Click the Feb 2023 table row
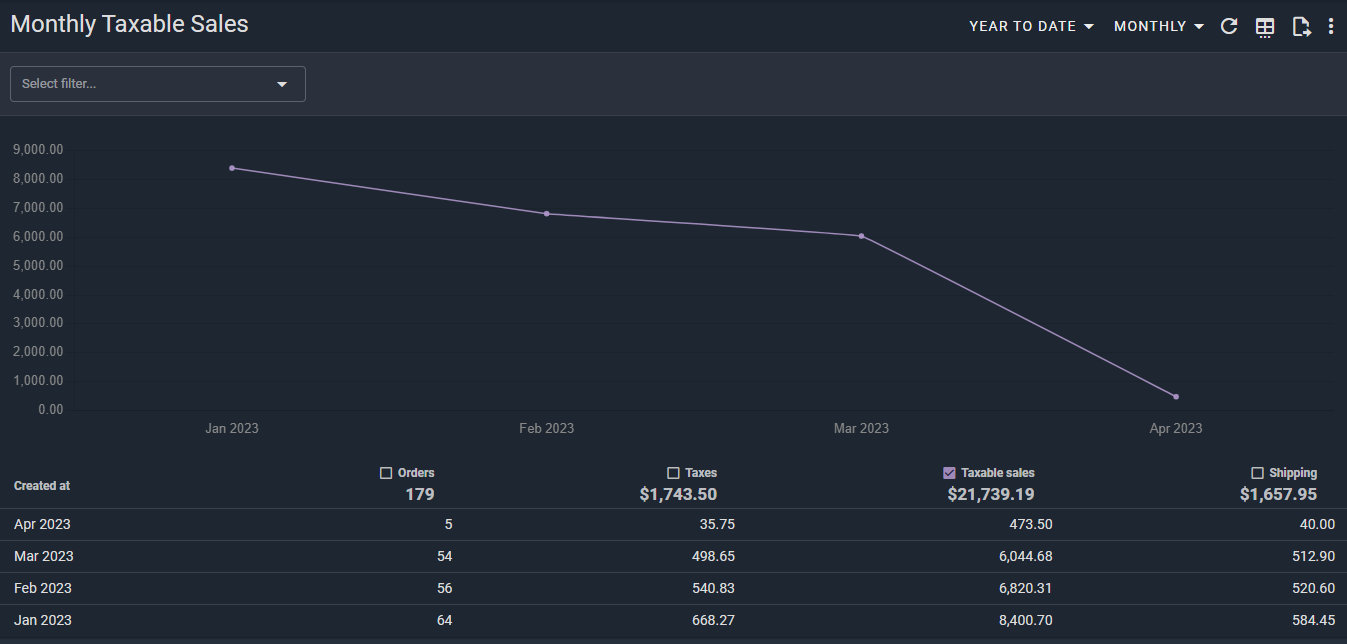The width and height of the screenshot is (1347, 644). click(x=42, y=588)
